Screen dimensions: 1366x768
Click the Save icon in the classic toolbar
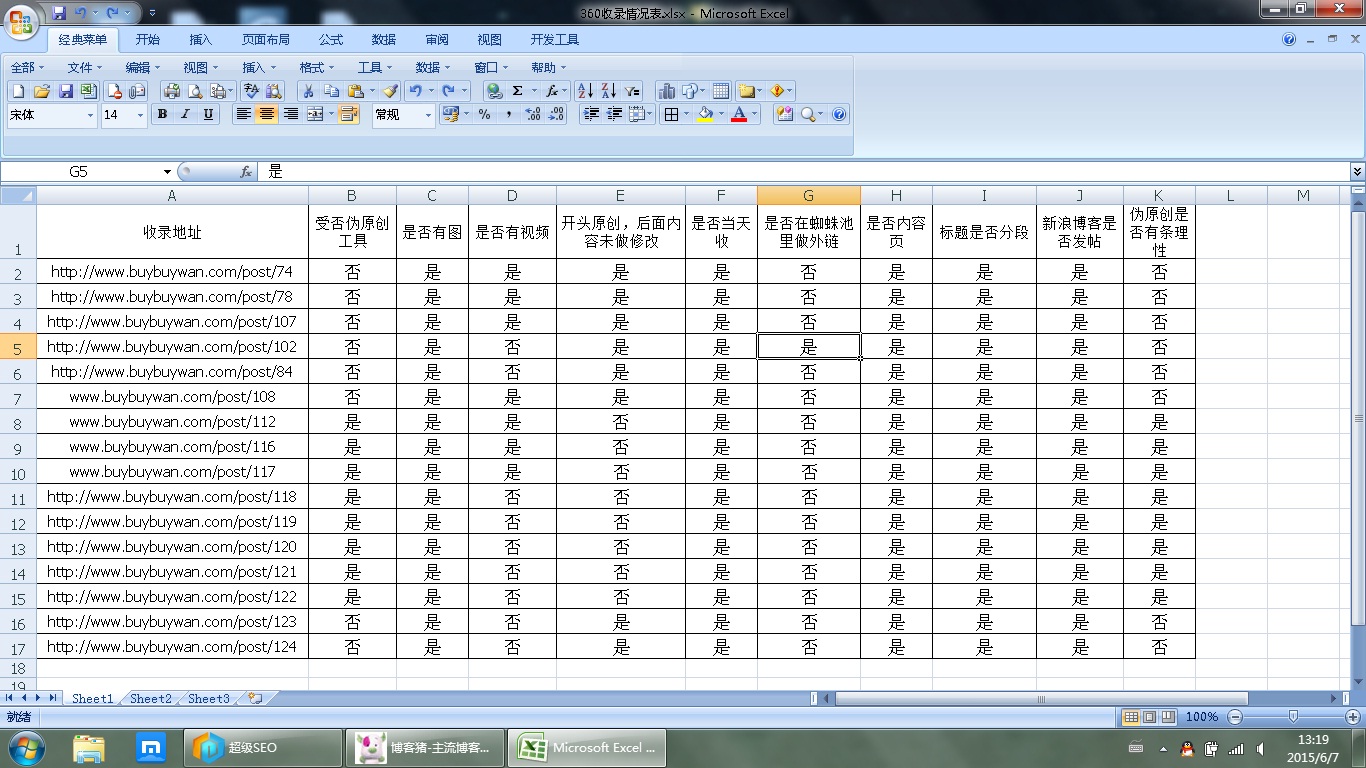click(x=66, y=91)
